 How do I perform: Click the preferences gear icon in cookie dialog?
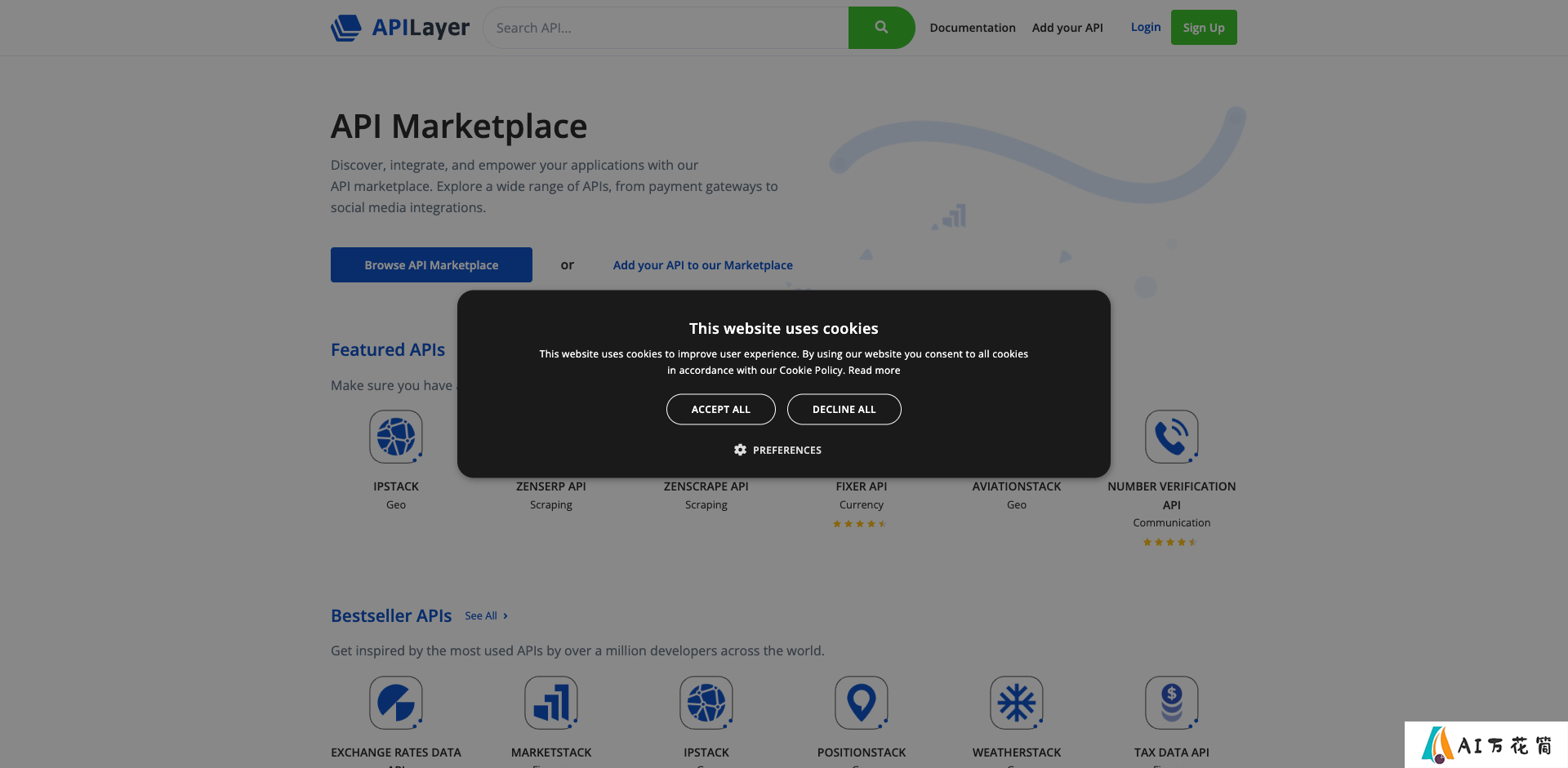[x=740, y=450]
